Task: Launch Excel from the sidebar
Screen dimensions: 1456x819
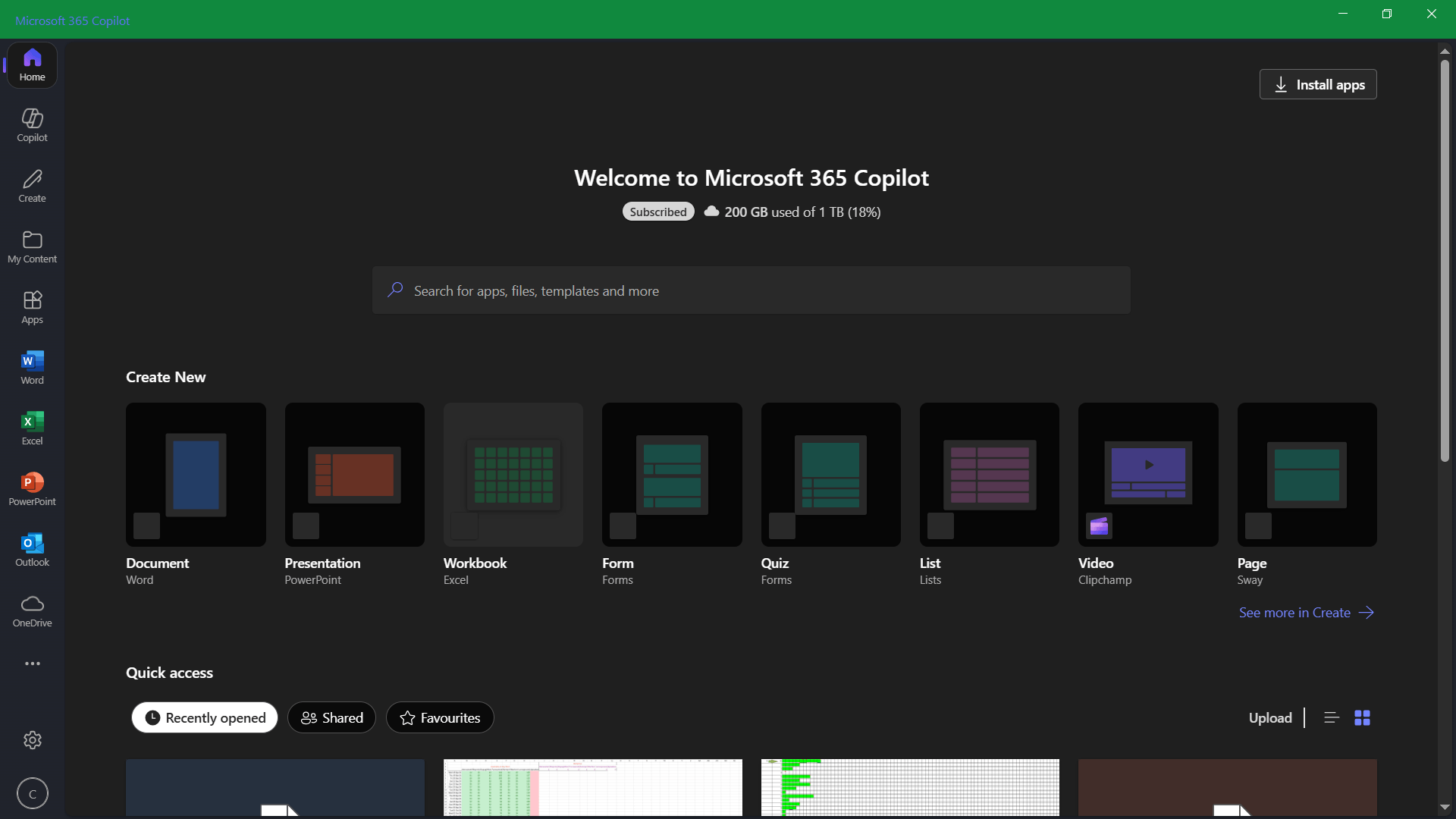Action: pyautogui.click(x=32, y=429)
